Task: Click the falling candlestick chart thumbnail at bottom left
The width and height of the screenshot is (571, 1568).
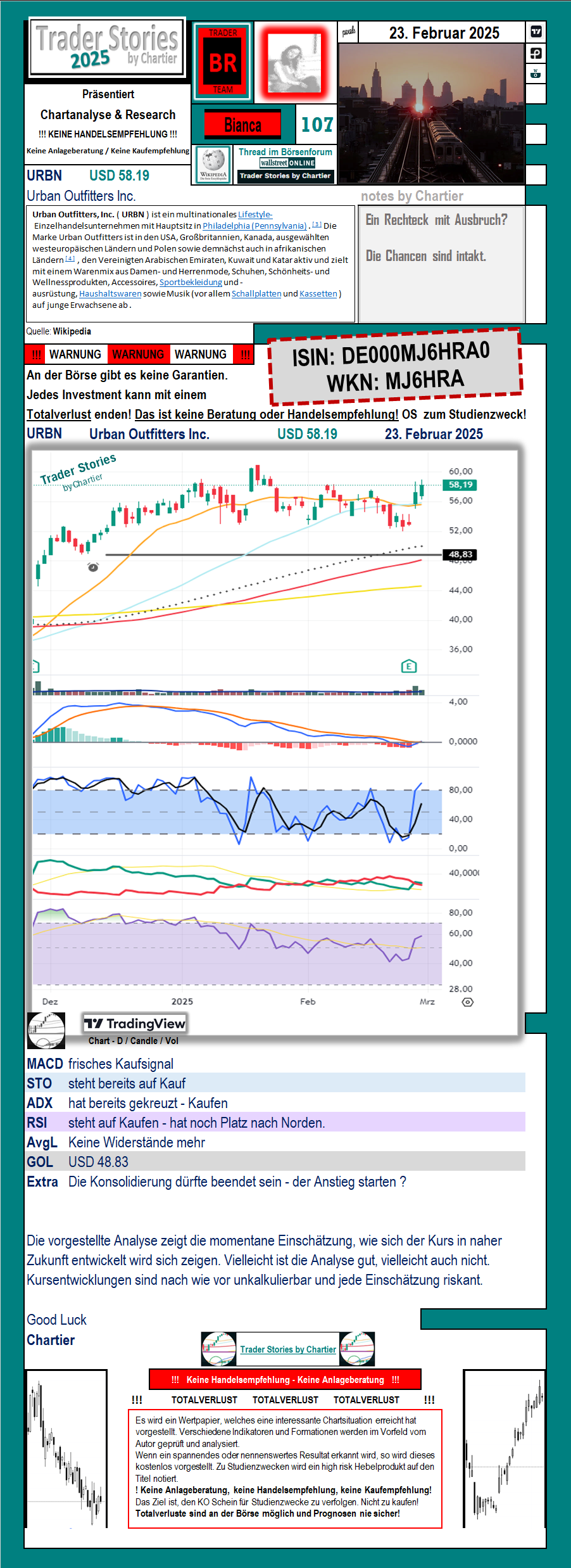Action: click(x=66, y=1449)
